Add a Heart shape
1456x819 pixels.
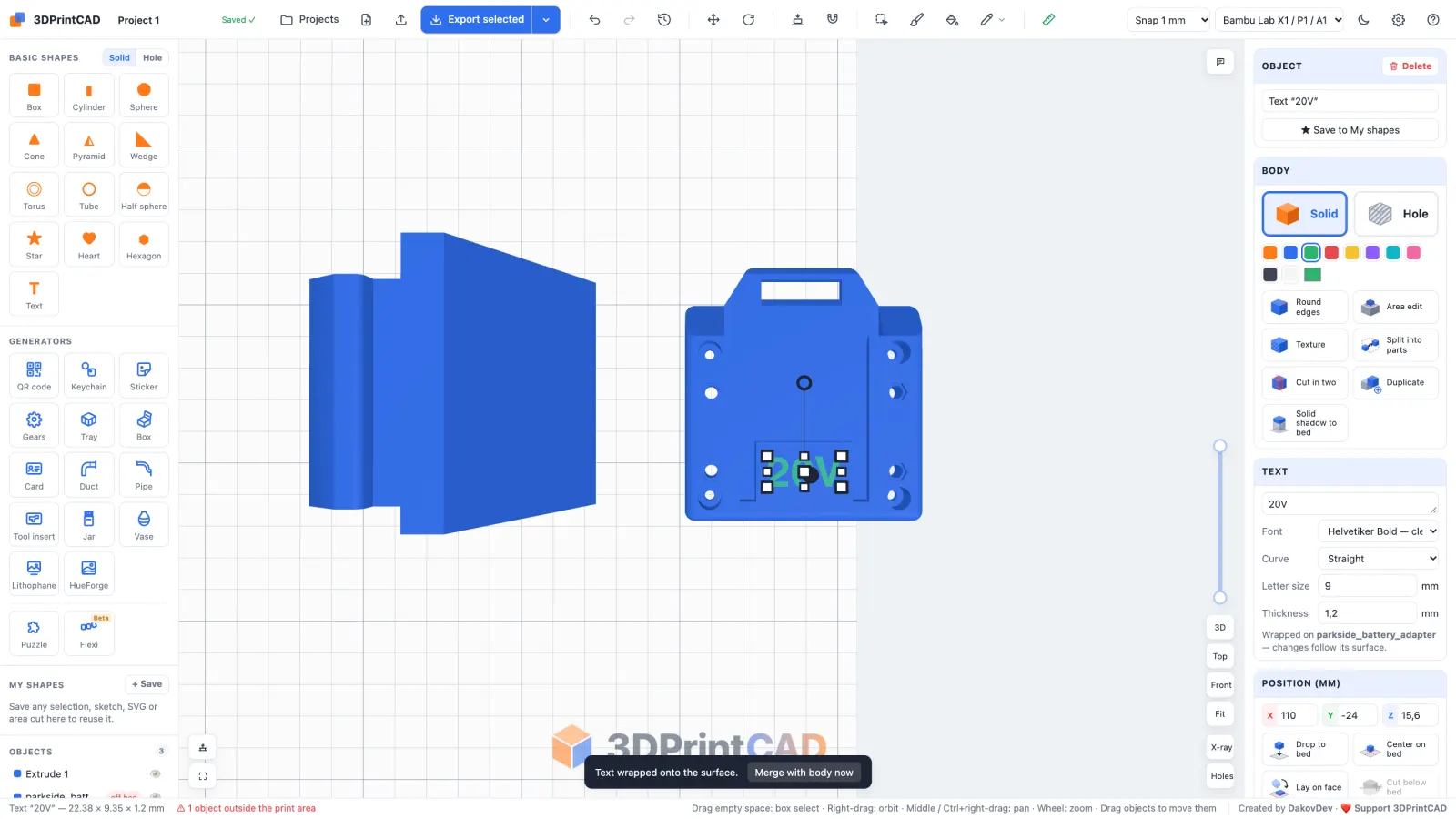coord(89,245)
